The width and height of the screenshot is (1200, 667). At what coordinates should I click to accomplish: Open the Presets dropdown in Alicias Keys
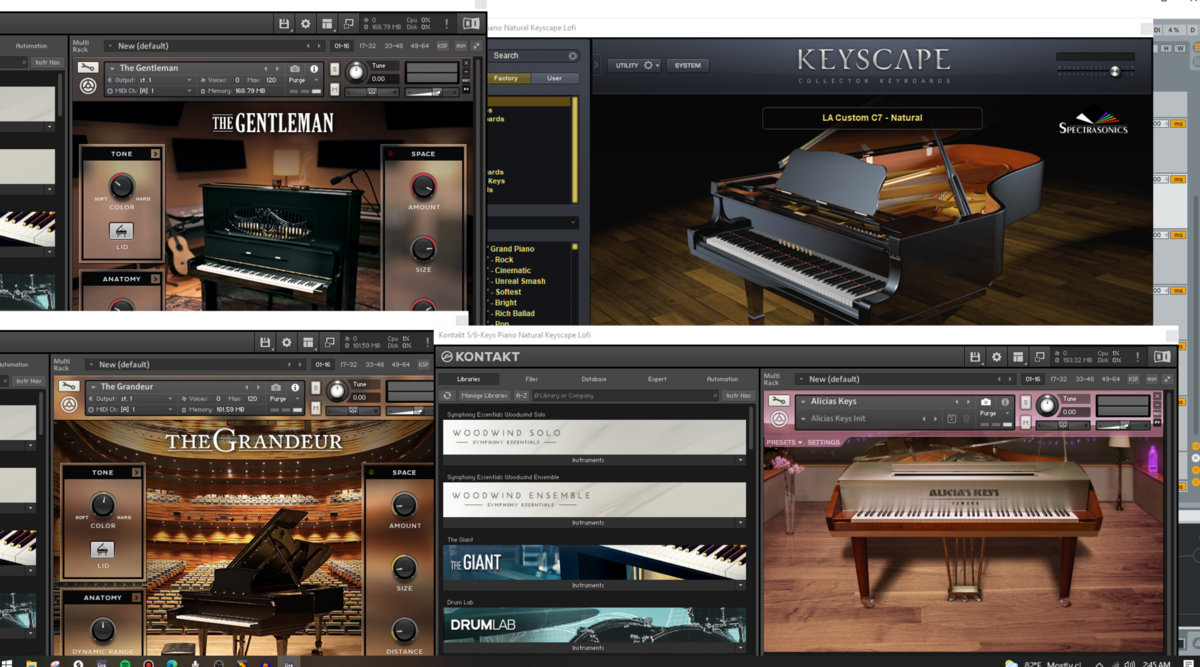784,442
